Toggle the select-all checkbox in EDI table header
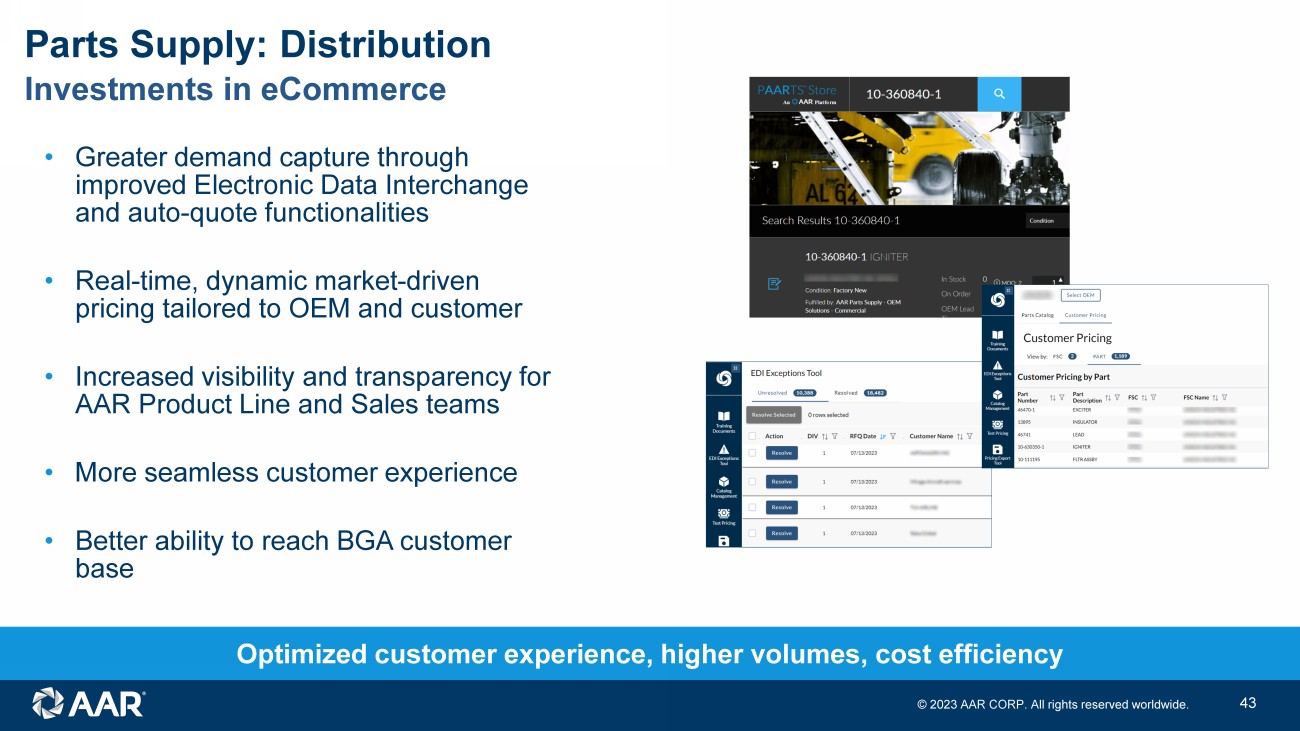This screenshot has width=1300, height=731. pyautogui.click(x=752, y=436)
